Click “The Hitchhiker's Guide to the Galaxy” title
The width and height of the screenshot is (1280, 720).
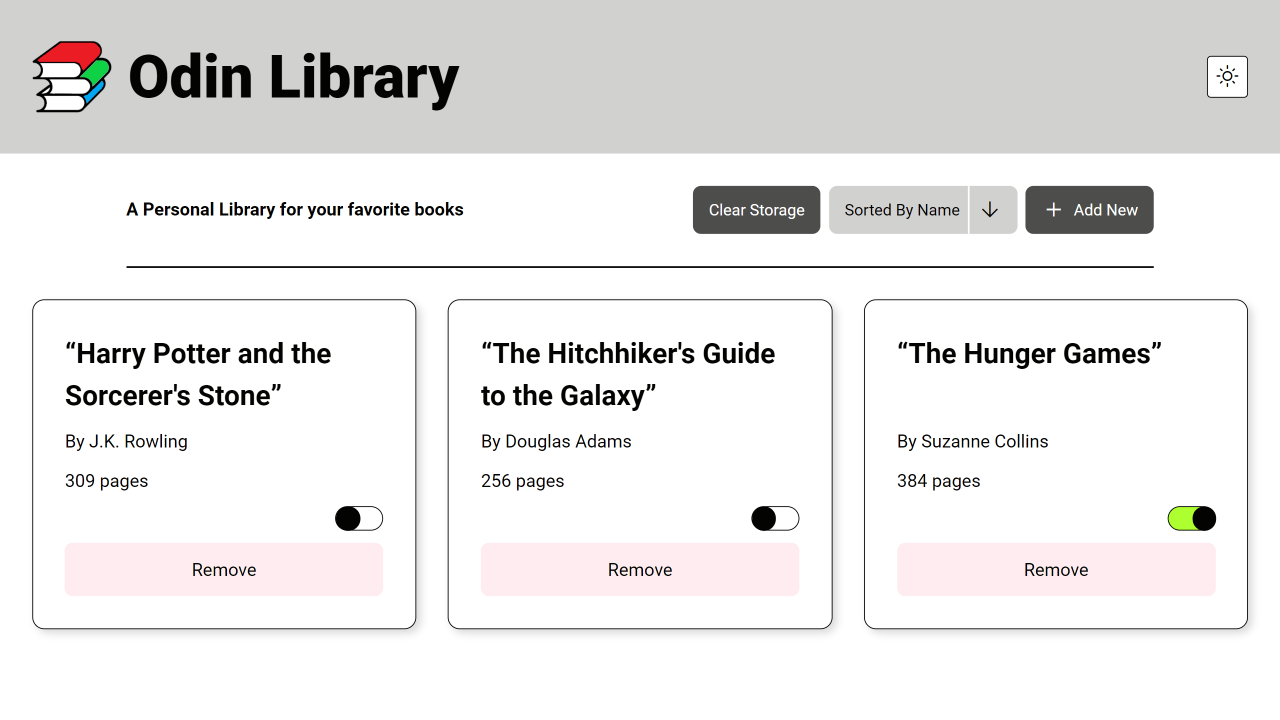[628, 375]
